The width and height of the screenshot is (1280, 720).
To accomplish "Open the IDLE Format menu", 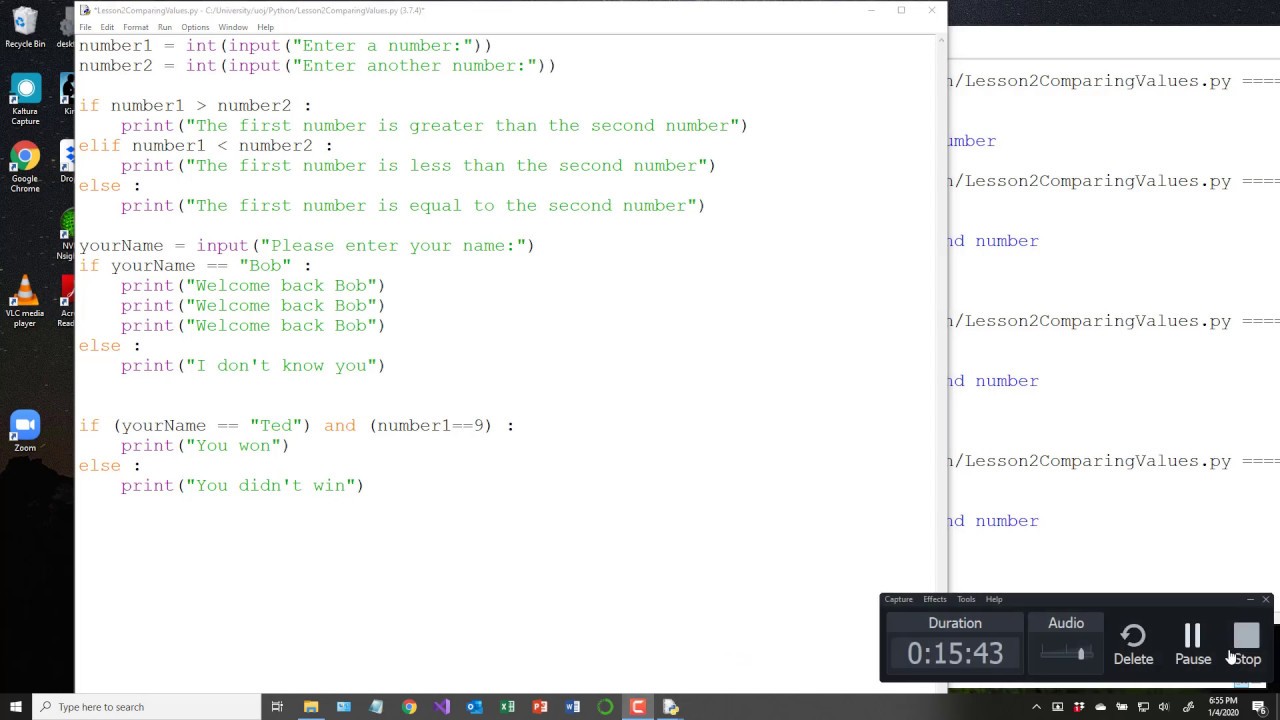I will tap(136, 27).
